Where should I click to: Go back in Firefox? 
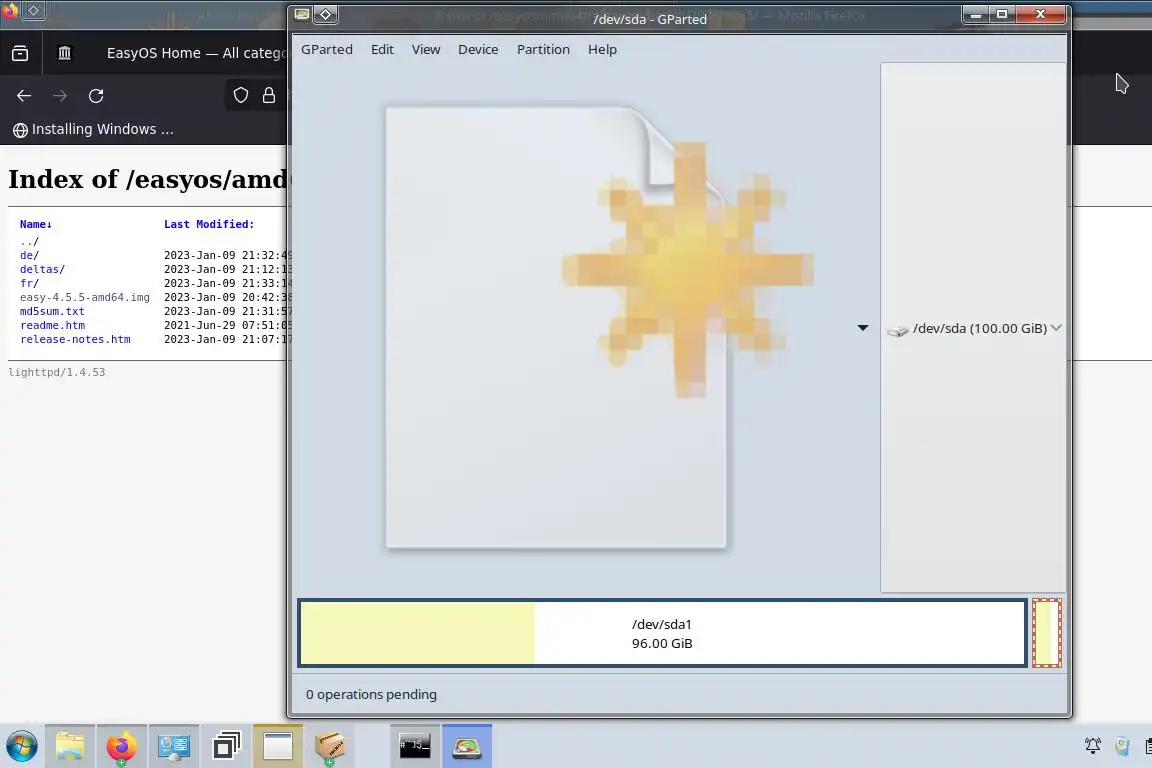24,96
